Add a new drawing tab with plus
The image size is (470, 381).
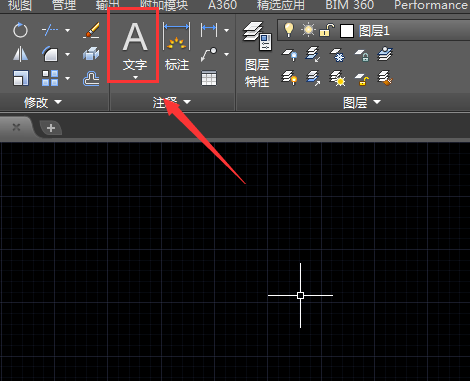(51, 128)
